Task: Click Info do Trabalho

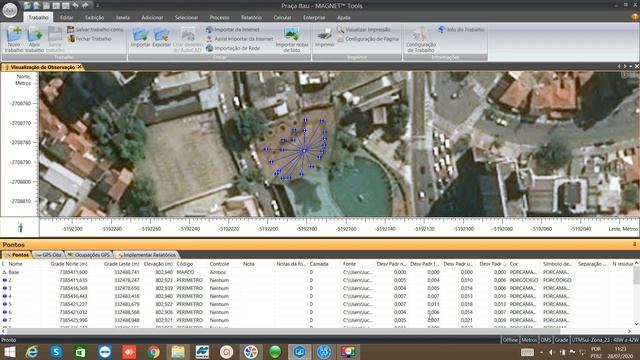Action: [x=461, y=30]
